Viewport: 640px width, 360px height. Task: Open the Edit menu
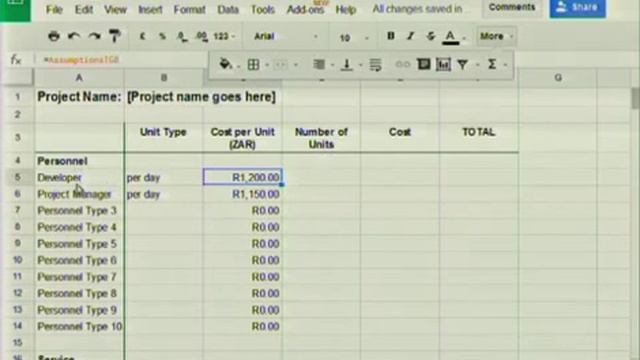(84, 9)
